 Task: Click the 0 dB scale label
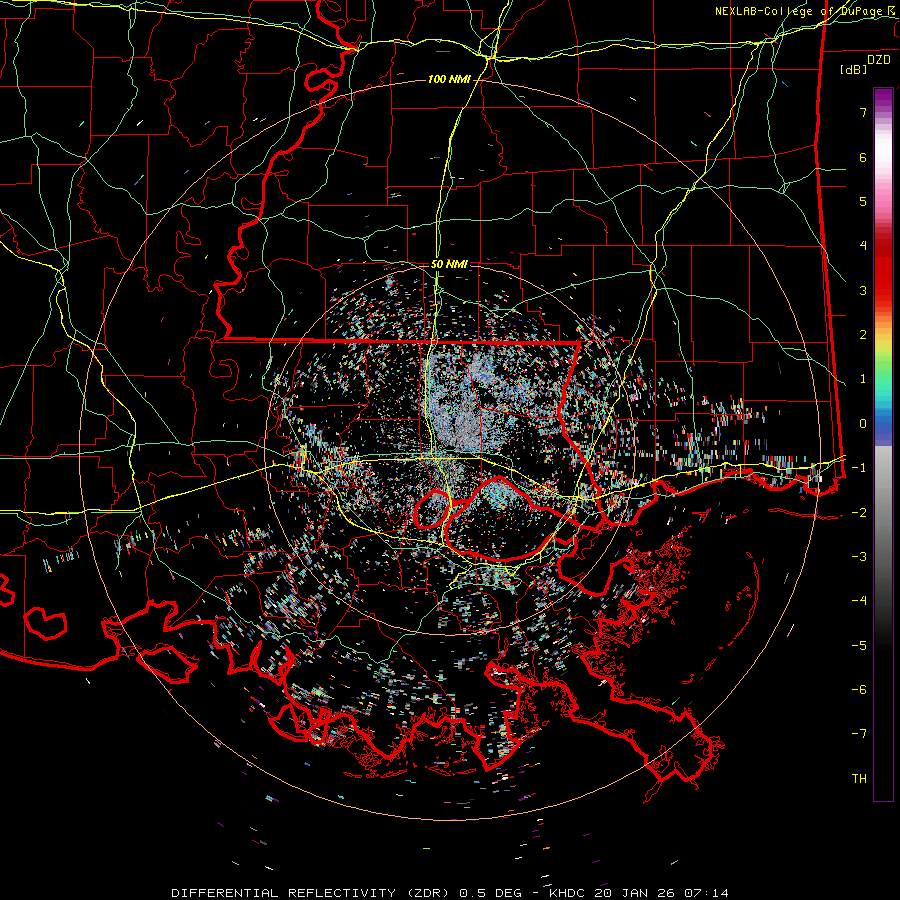(x=863, y=424)
